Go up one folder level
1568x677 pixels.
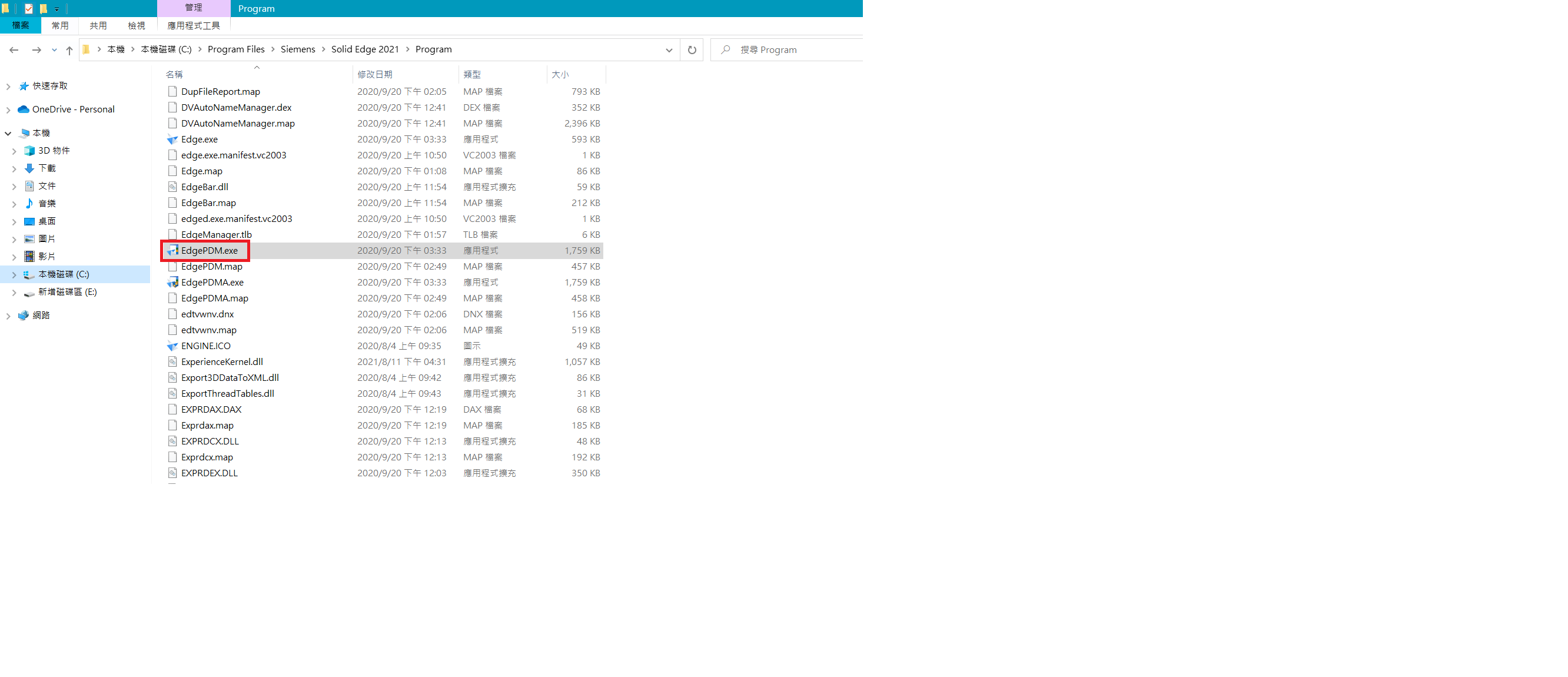[69, 50]
